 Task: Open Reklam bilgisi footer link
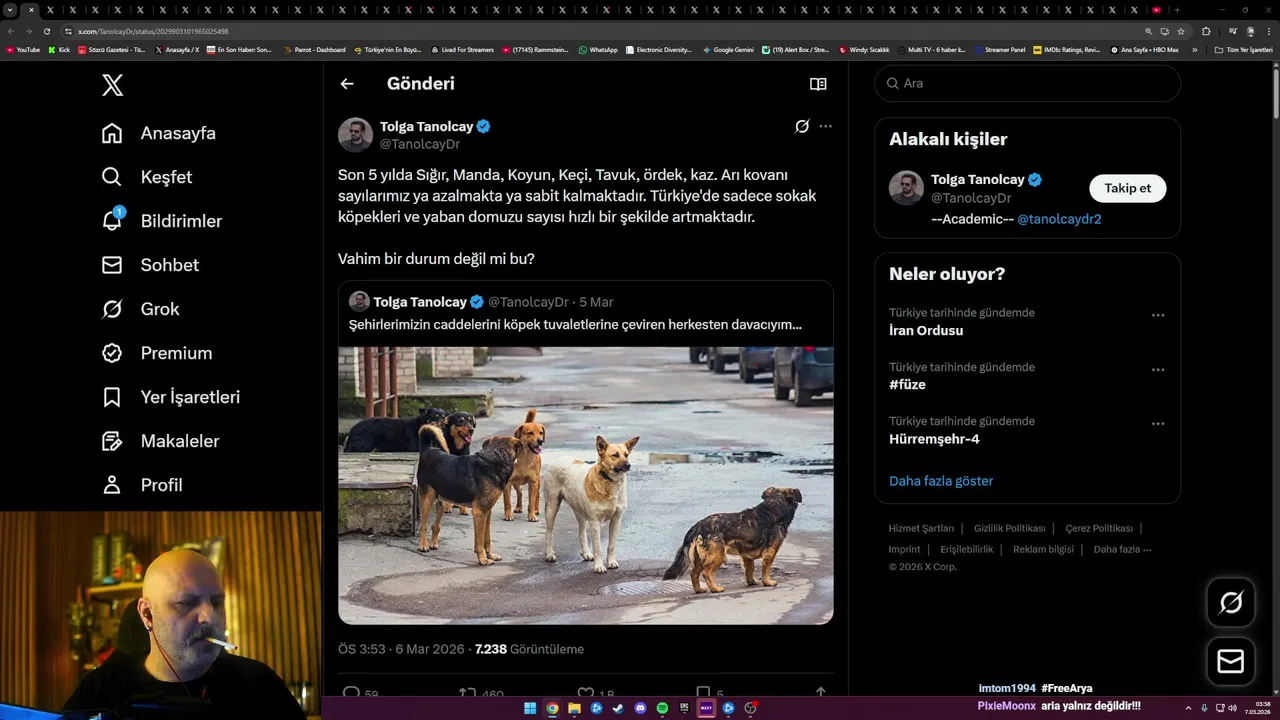(1043, 549)
